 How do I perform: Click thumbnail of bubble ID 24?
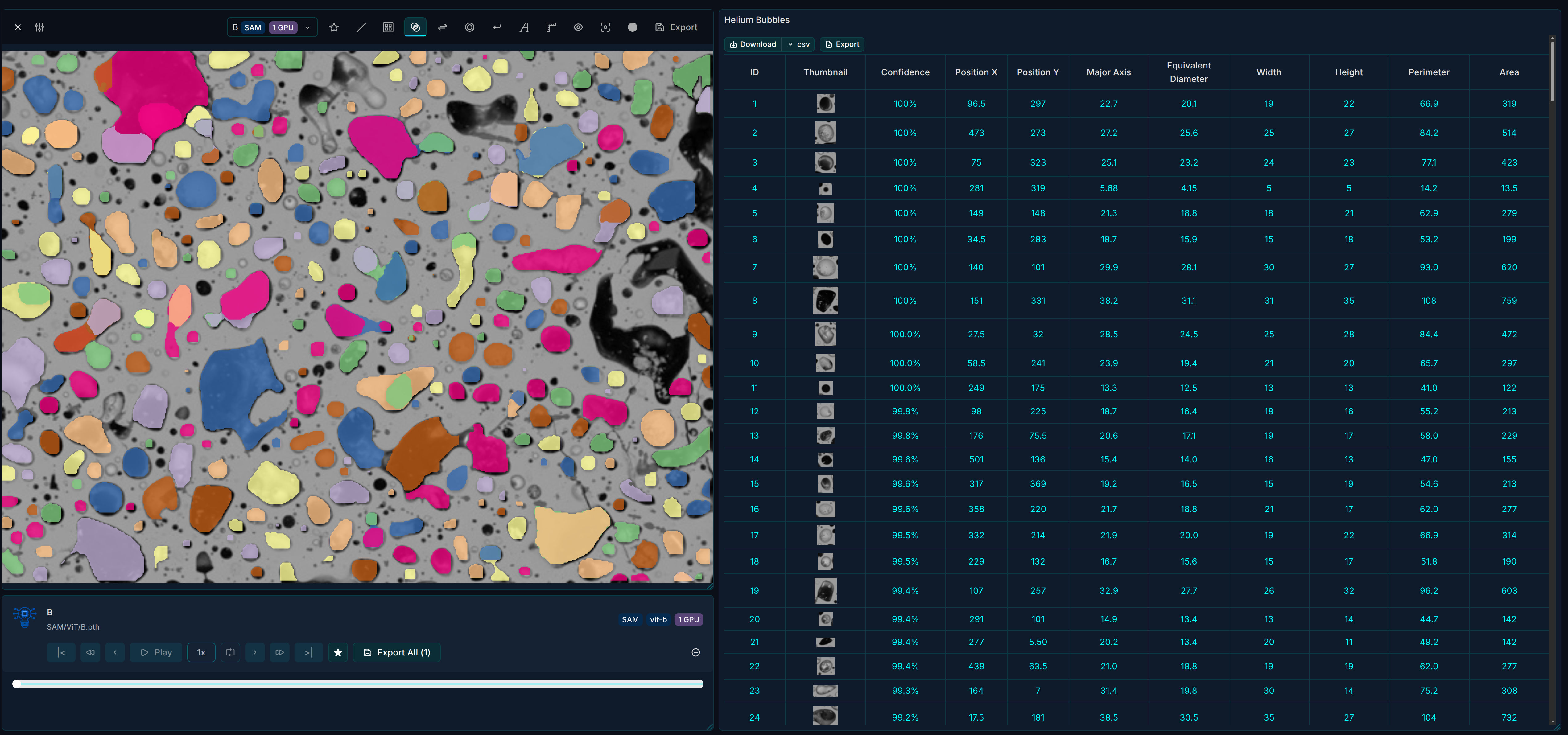point(825,716)
